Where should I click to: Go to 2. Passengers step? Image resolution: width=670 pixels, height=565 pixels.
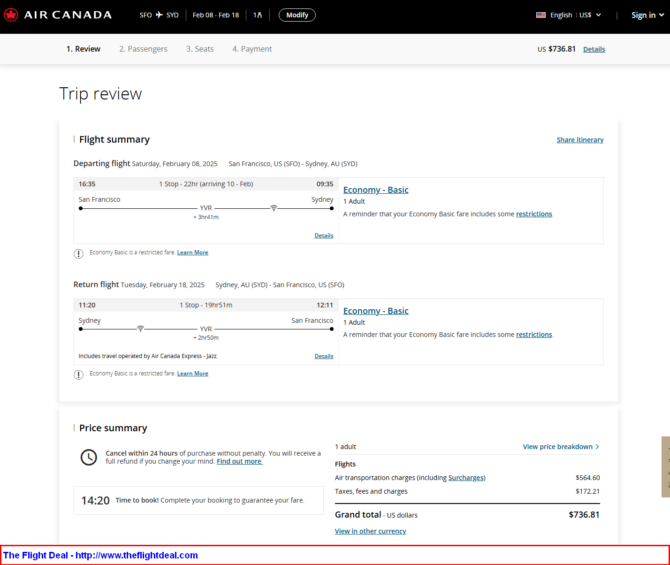143,49
